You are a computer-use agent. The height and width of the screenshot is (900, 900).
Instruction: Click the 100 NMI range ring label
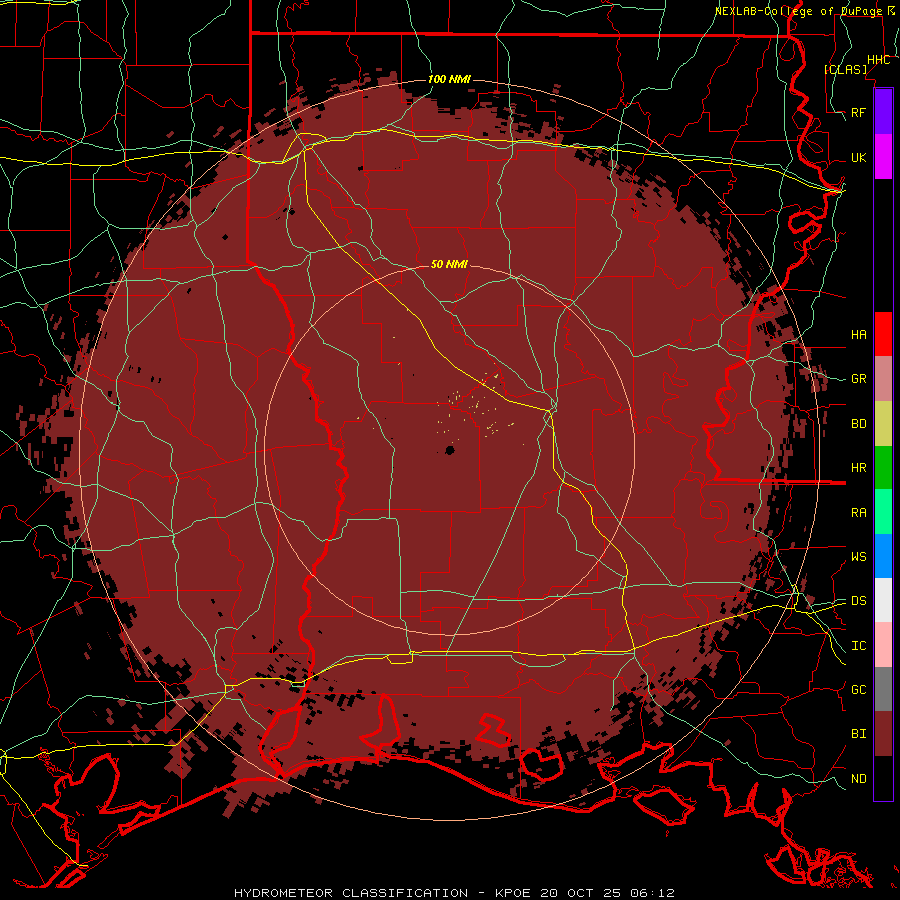(449, 79)
